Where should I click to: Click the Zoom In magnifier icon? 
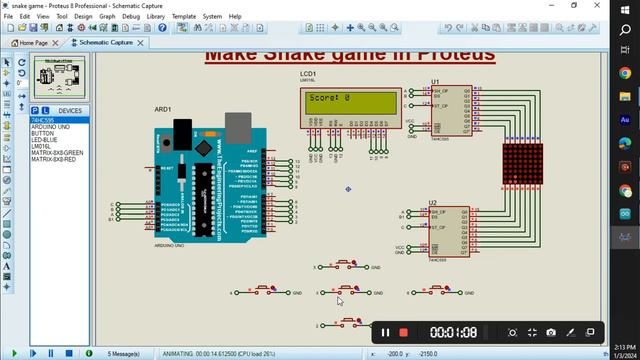click(362, 28)
